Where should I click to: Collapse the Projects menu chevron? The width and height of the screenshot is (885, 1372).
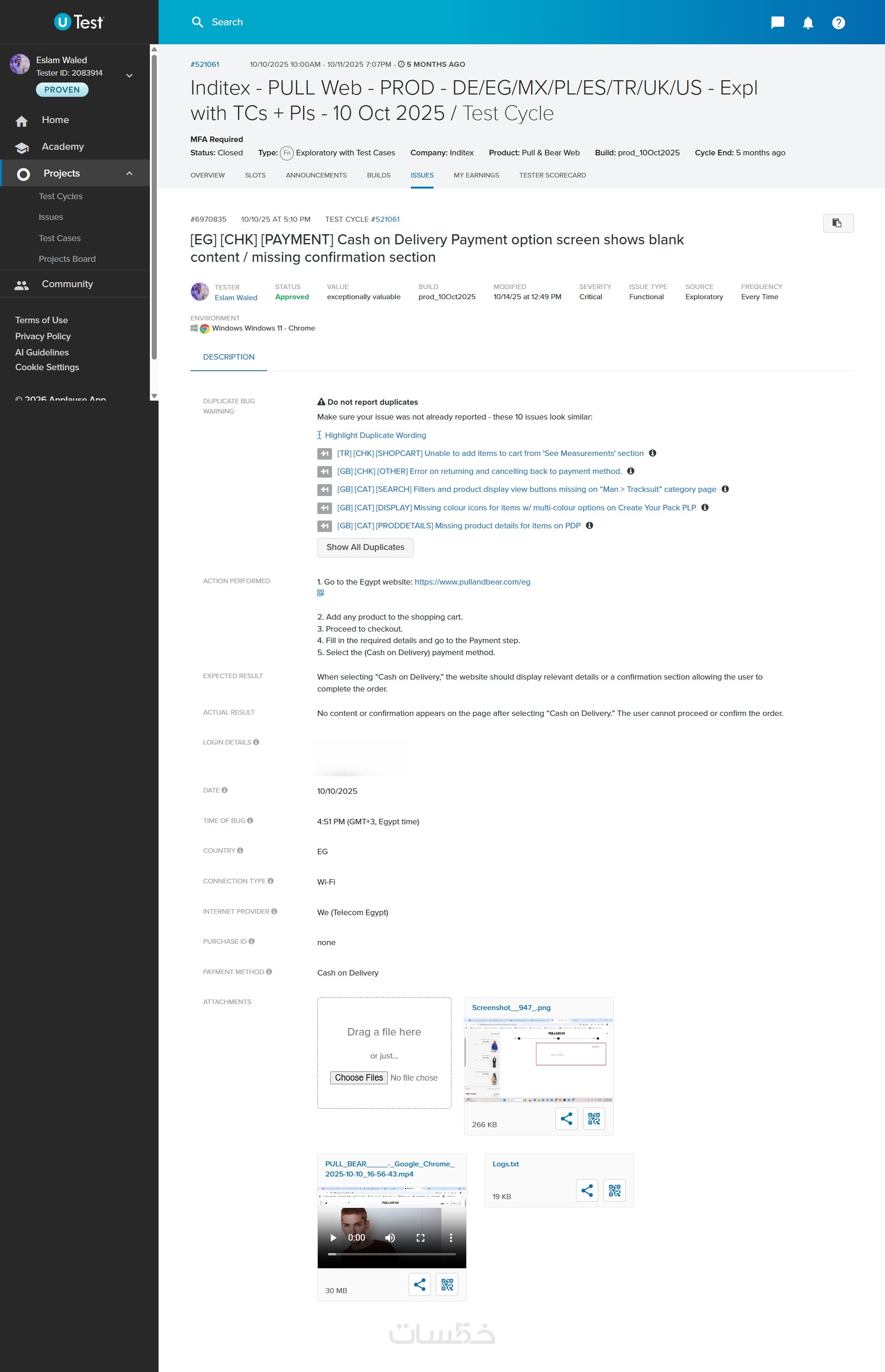[129, 173]
